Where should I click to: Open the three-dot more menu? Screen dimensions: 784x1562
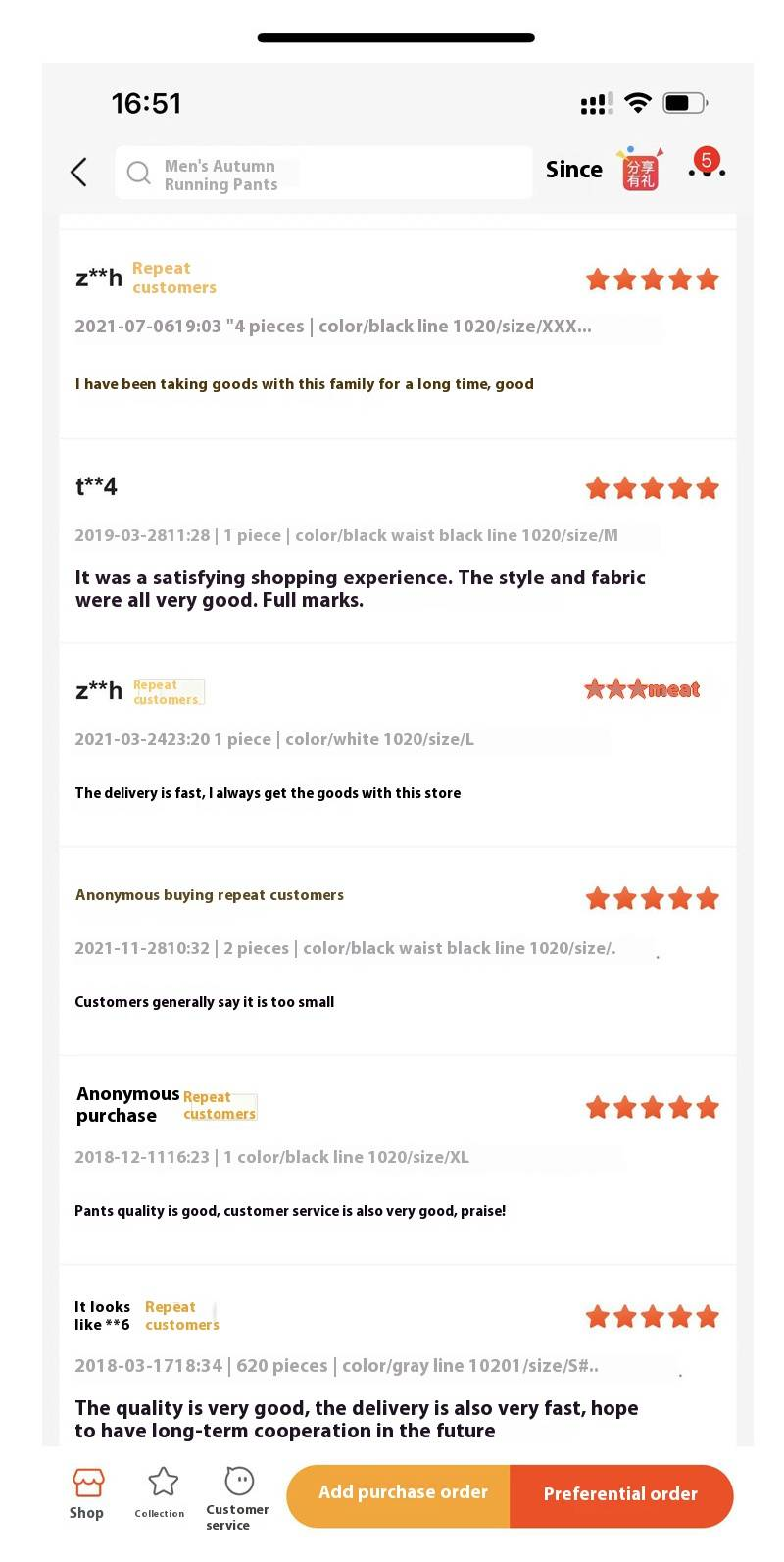pos(707,171)
